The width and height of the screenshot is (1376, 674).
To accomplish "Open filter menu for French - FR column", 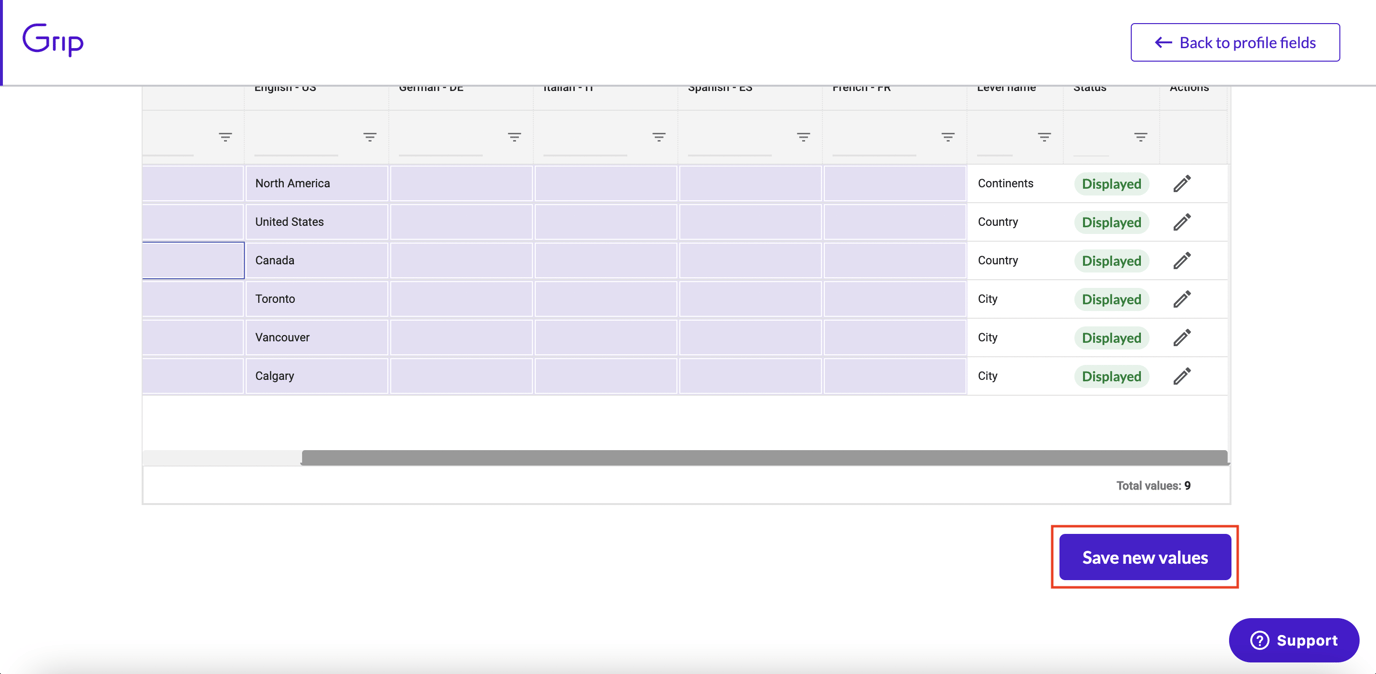I will click(x=948, y=137).
